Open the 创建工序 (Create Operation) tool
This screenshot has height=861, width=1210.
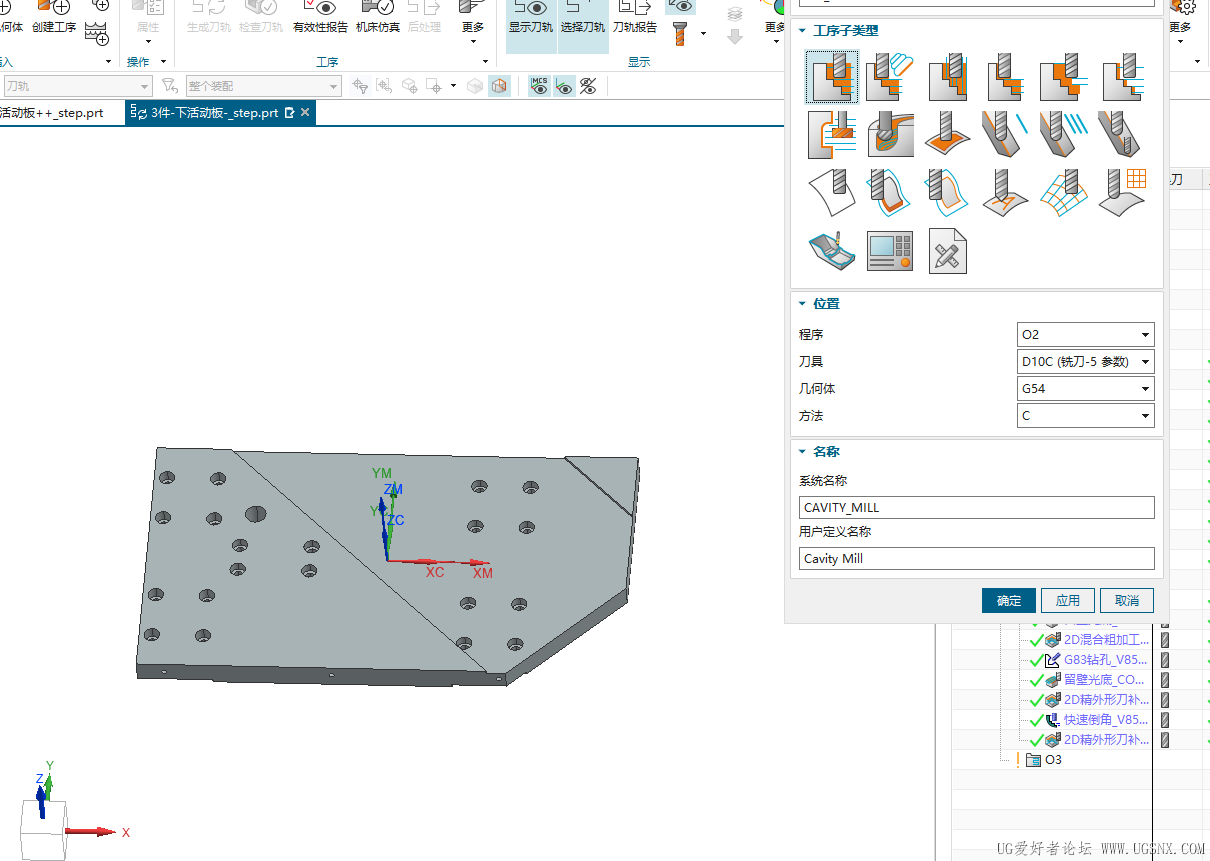[x=54, y=18]
